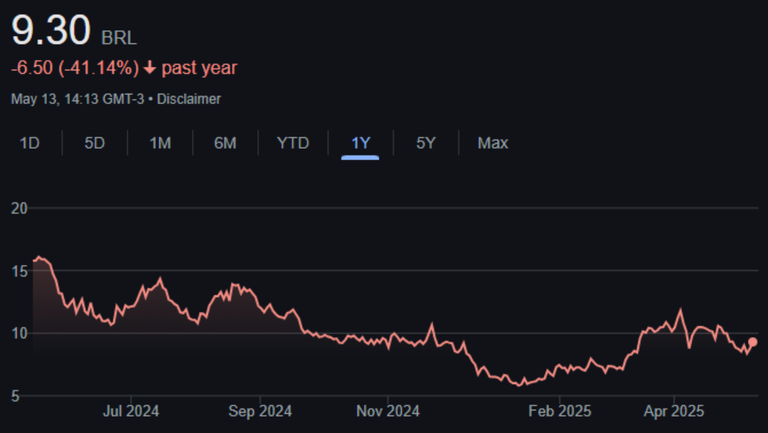Open the Disclaimer link
Viewport: 768px width, 433px height.
click(x=189, y=99)
